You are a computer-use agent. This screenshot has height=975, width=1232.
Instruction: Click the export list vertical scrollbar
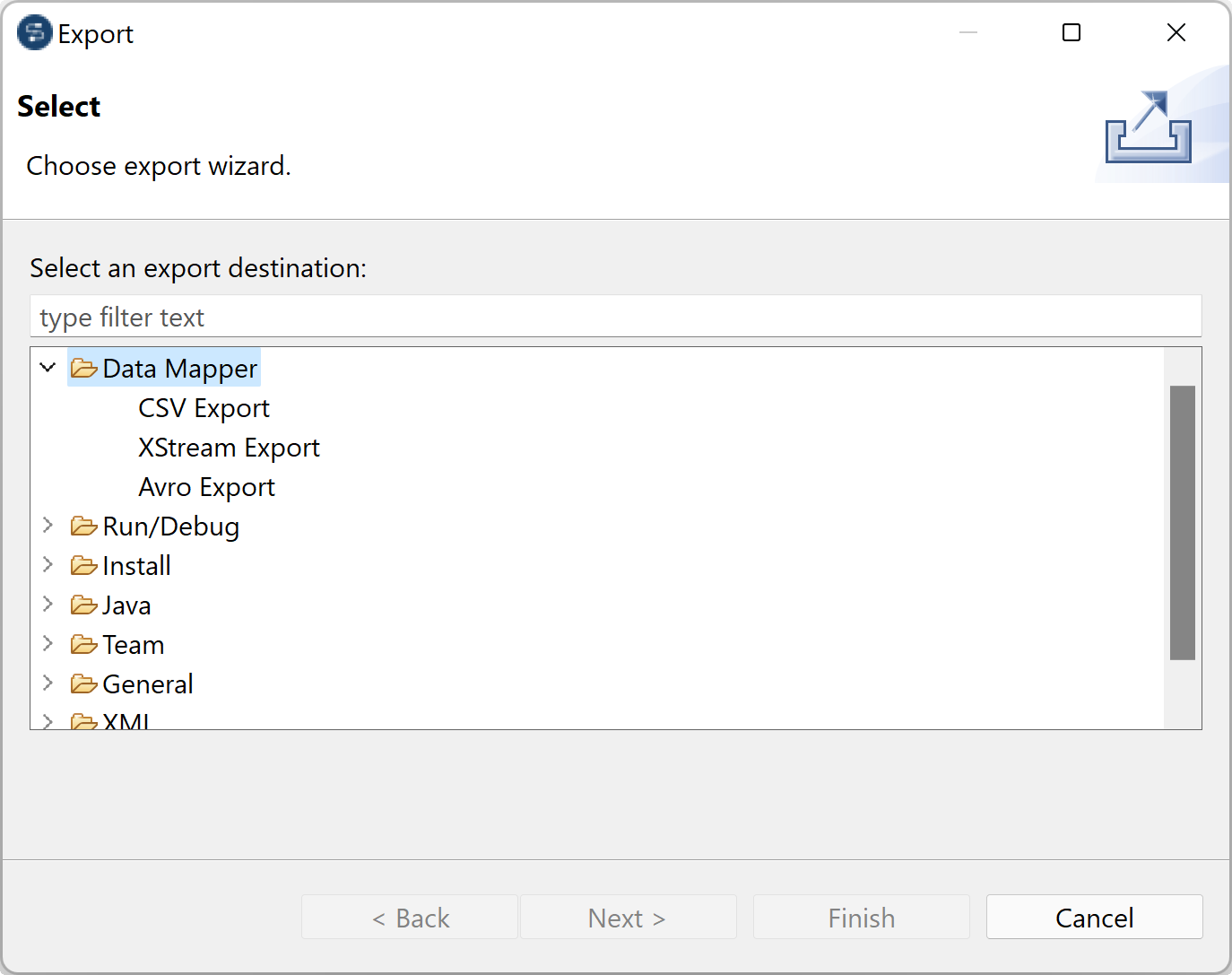pos(1183,523)
